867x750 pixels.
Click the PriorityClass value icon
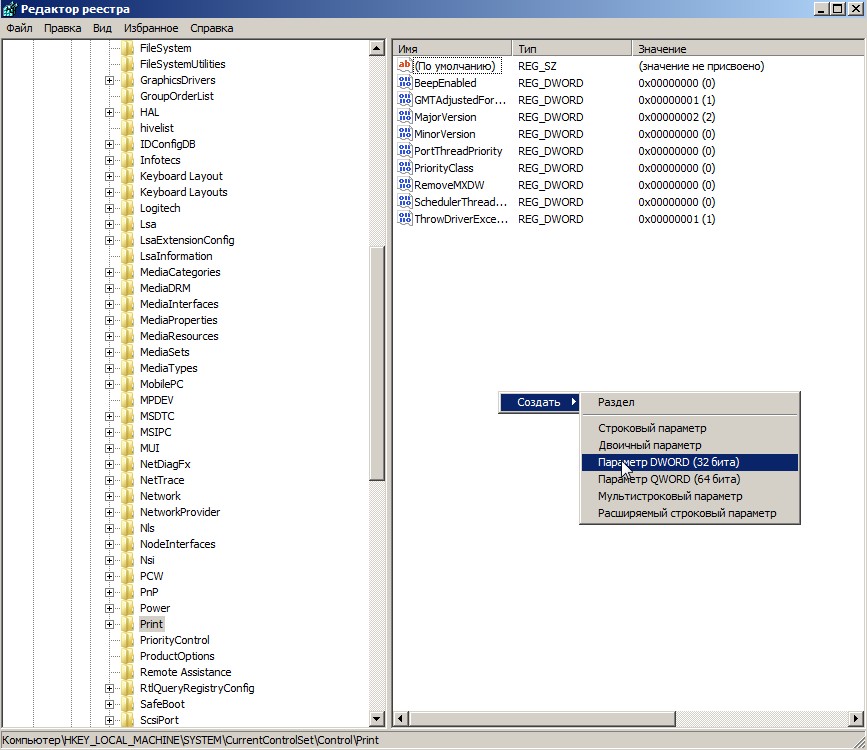pyautogui.click(x=405, y=168)
